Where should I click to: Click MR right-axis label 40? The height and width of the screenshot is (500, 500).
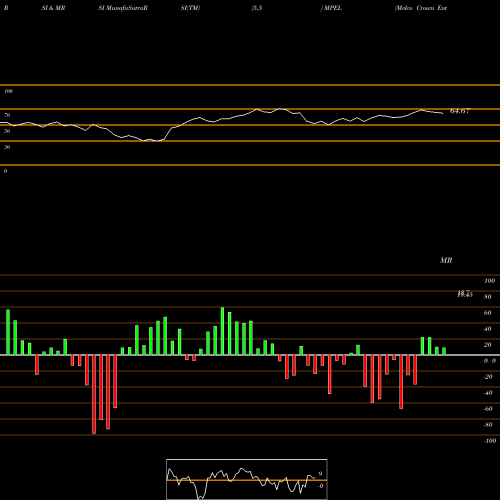(488, 329)
